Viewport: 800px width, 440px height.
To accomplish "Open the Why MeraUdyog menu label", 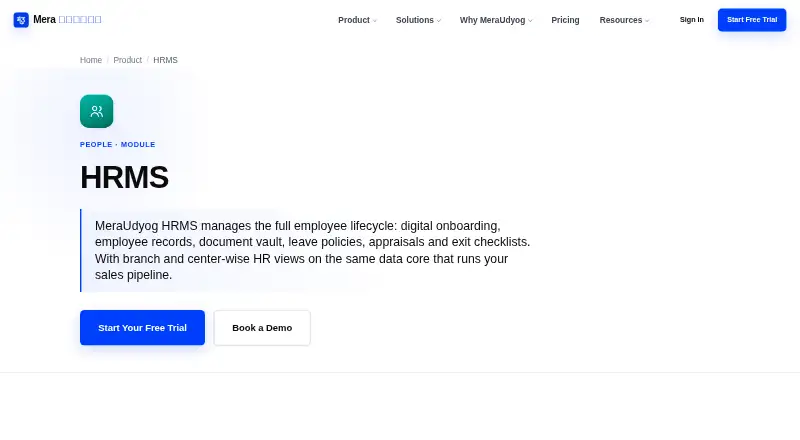I will pyautogui.click(x=492, y=20).
